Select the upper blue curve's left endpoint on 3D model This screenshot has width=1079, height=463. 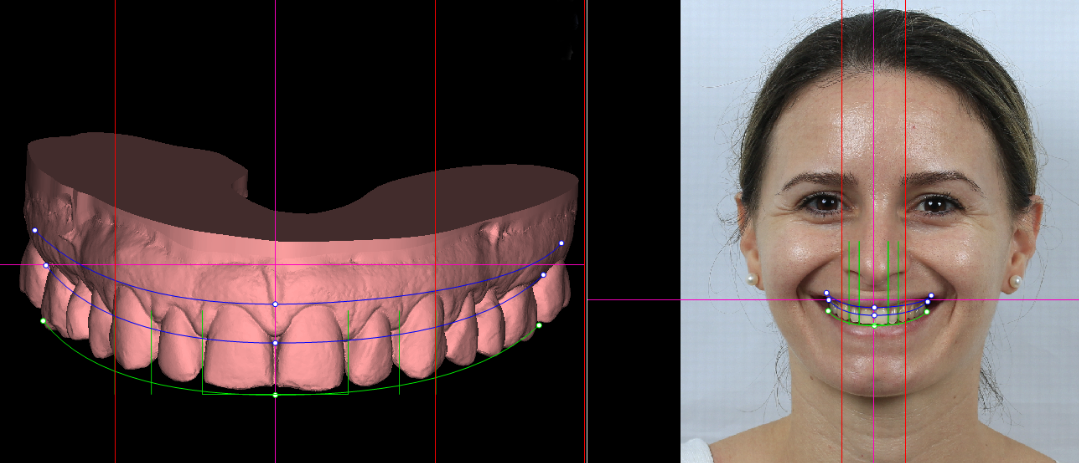coord(34,230)
